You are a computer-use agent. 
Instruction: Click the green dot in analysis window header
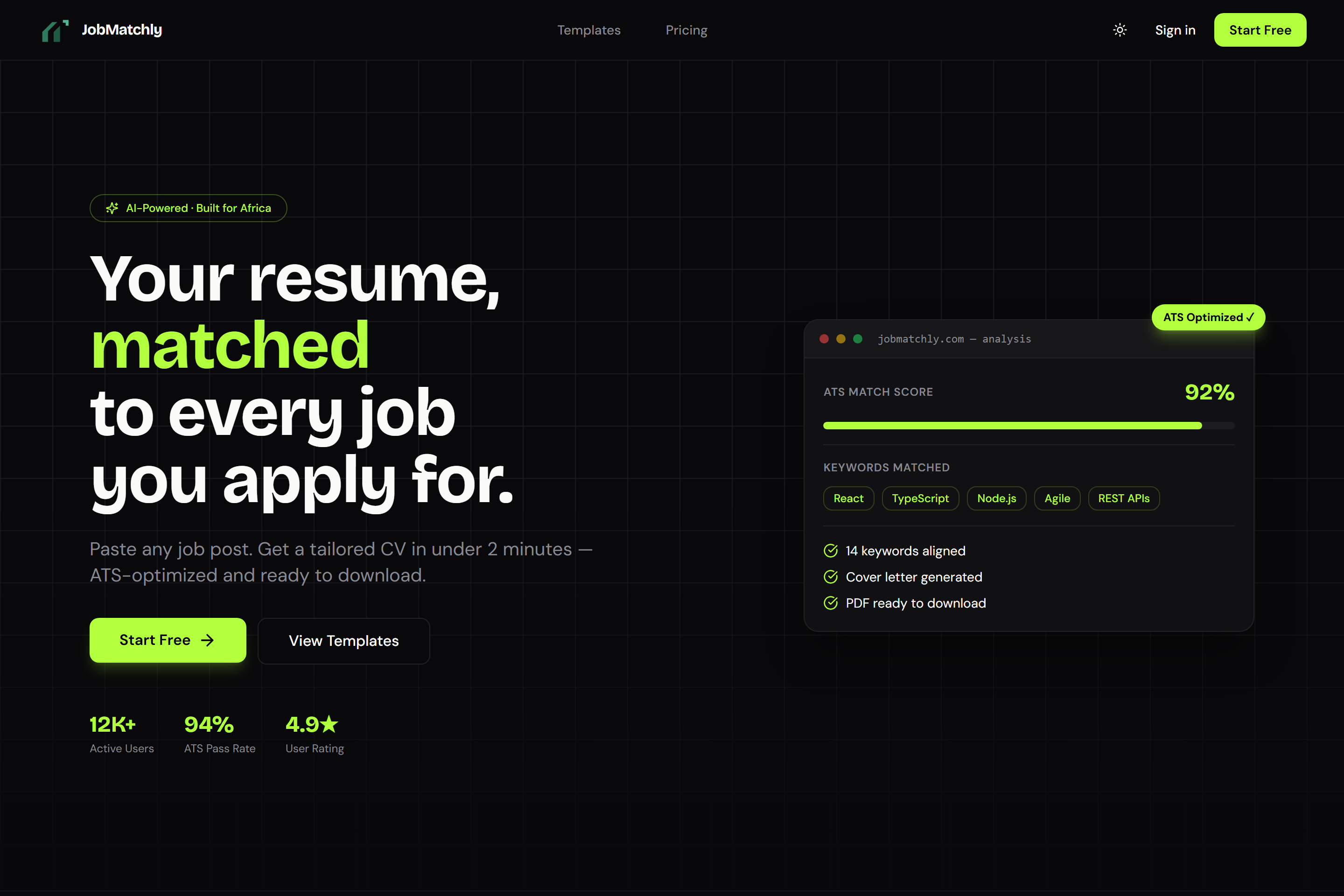pos(858,339)
